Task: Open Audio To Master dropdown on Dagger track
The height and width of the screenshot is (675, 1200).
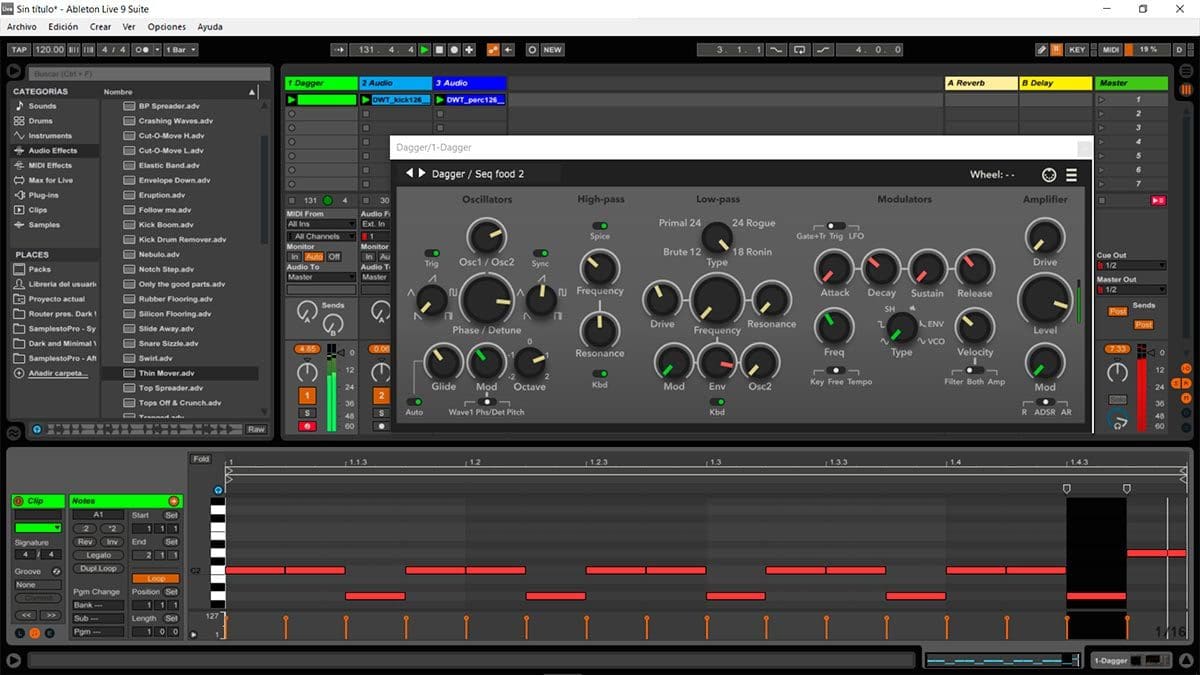Action: coord(321,277)
